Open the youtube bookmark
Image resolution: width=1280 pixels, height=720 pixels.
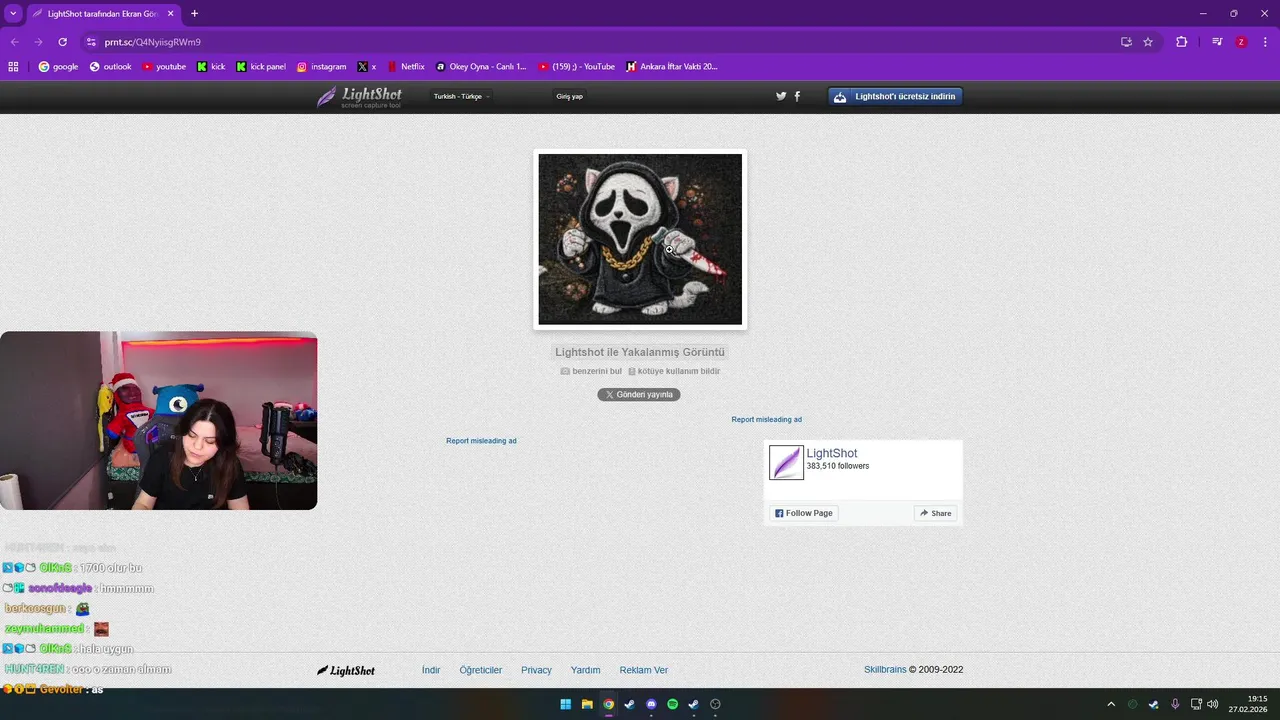click(164, 67)
